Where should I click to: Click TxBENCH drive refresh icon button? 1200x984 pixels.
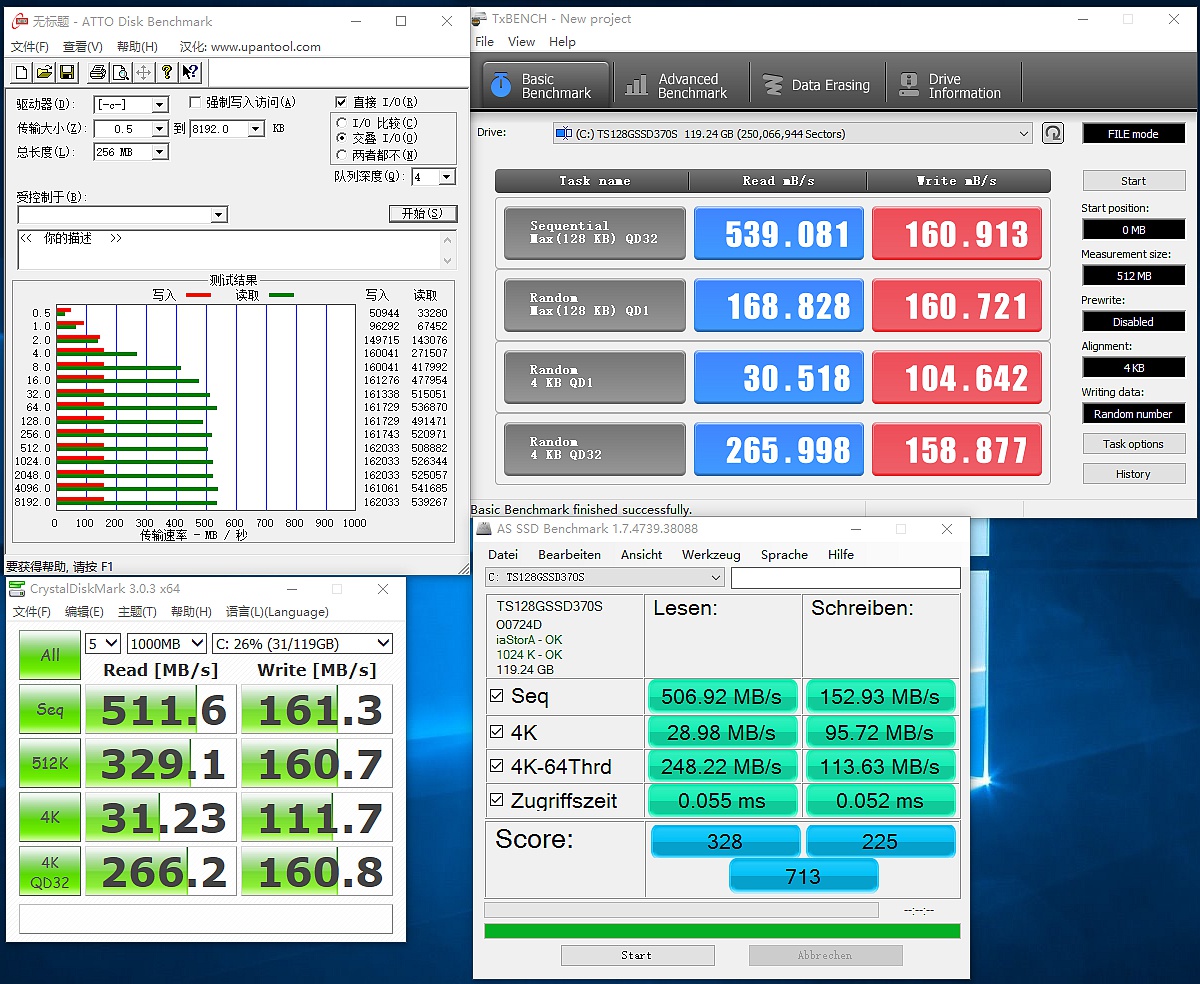(1052, 133)
